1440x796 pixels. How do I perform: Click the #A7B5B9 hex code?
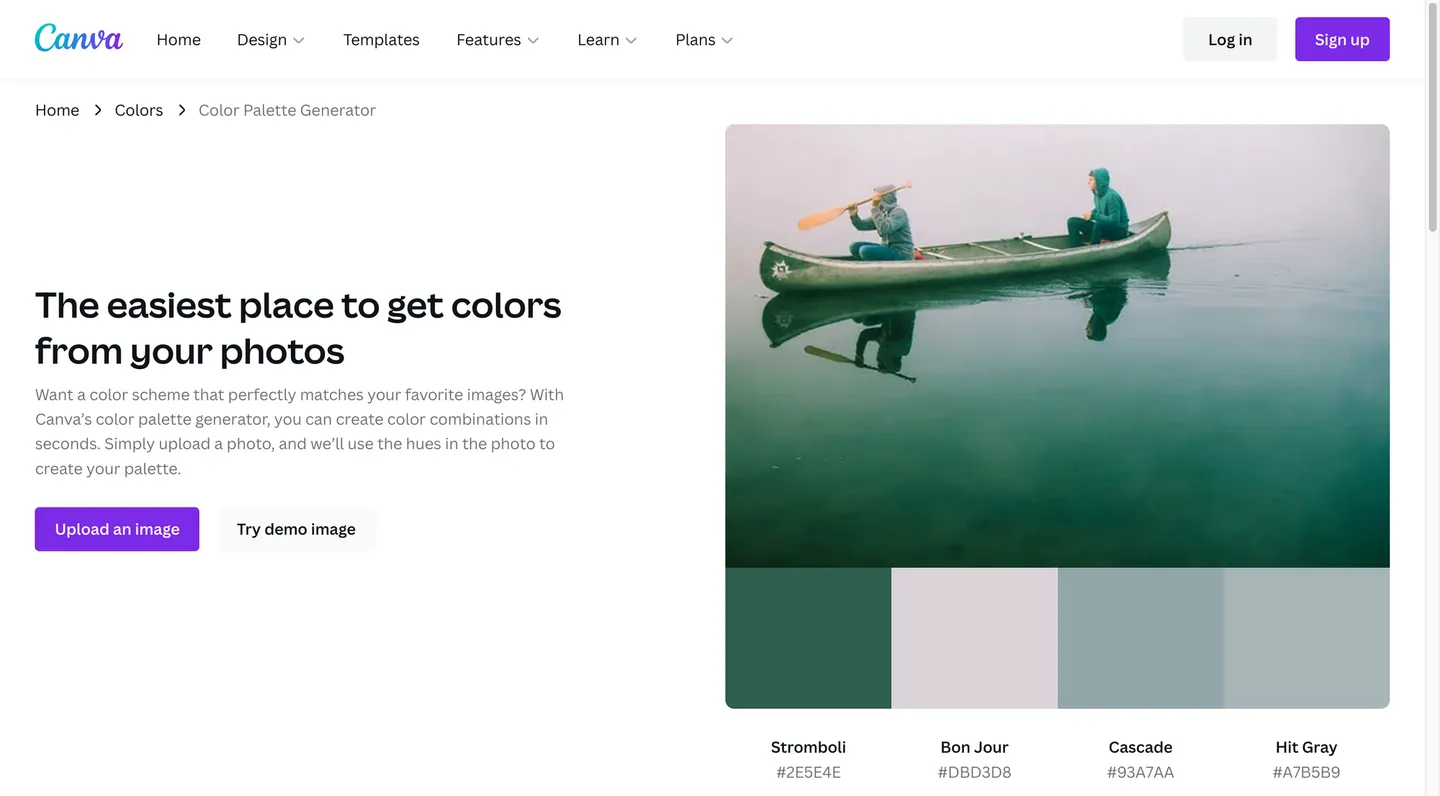pos(1306,772)
